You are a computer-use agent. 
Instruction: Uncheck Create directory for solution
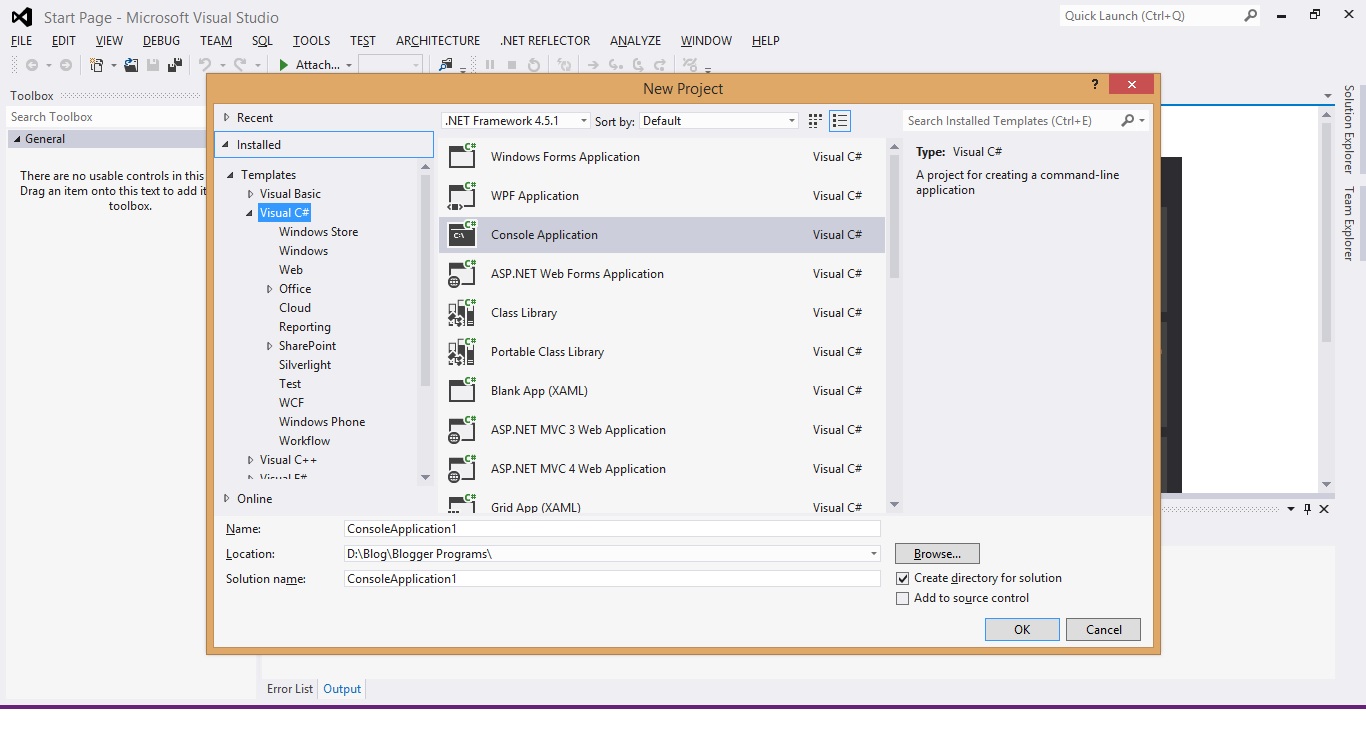click(903, 578)
